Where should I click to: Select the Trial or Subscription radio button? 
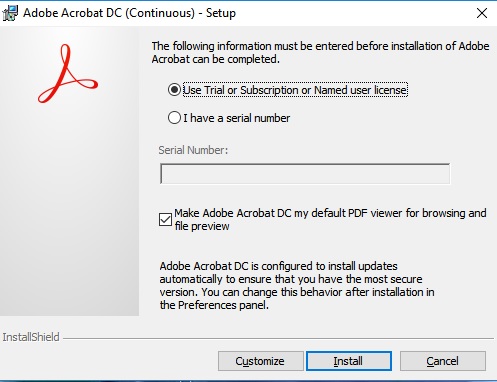point(174,90)
